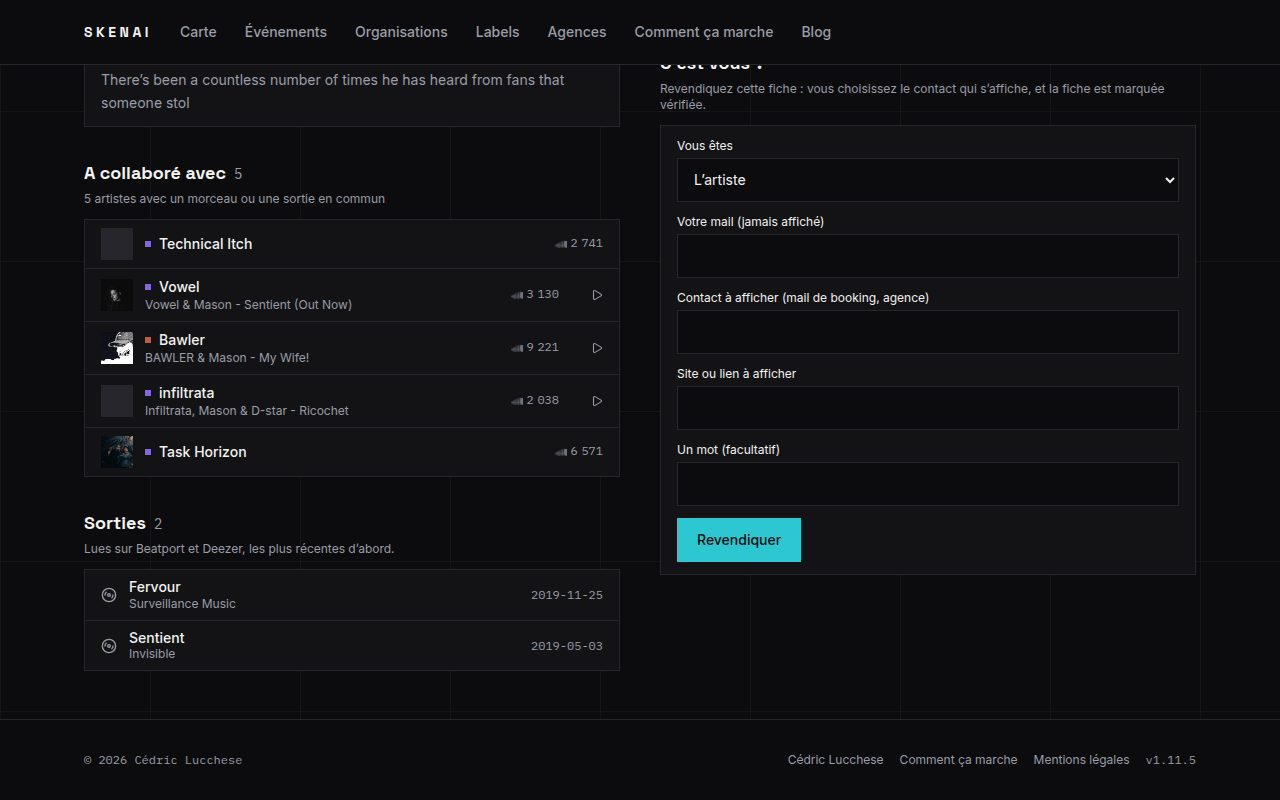Click the Revendiquer button

click(x=739, y=540)
